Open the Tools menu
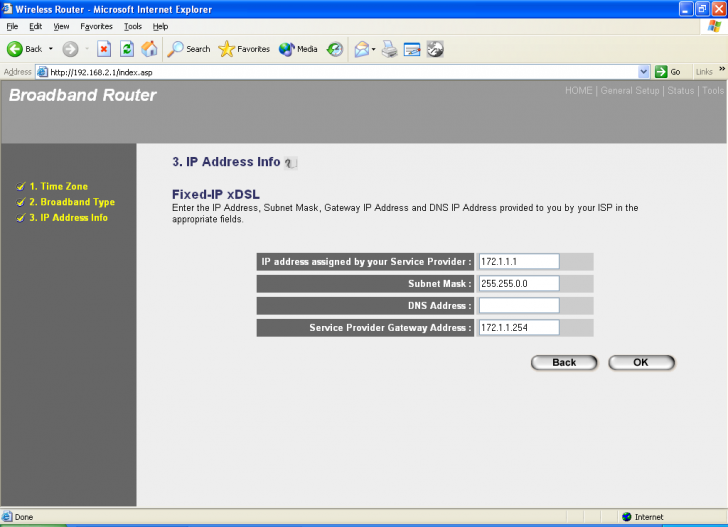728x527 pixels. coord(132,26)
